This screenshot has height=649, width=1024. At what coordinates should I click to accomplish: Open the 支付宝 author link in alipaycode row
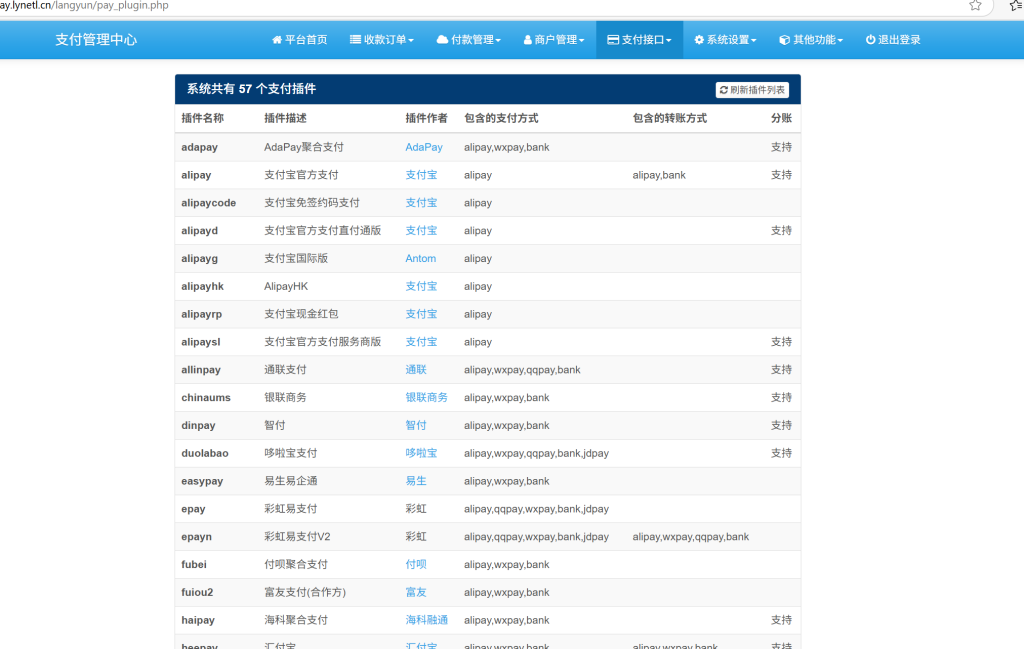(x=421, y=203)
